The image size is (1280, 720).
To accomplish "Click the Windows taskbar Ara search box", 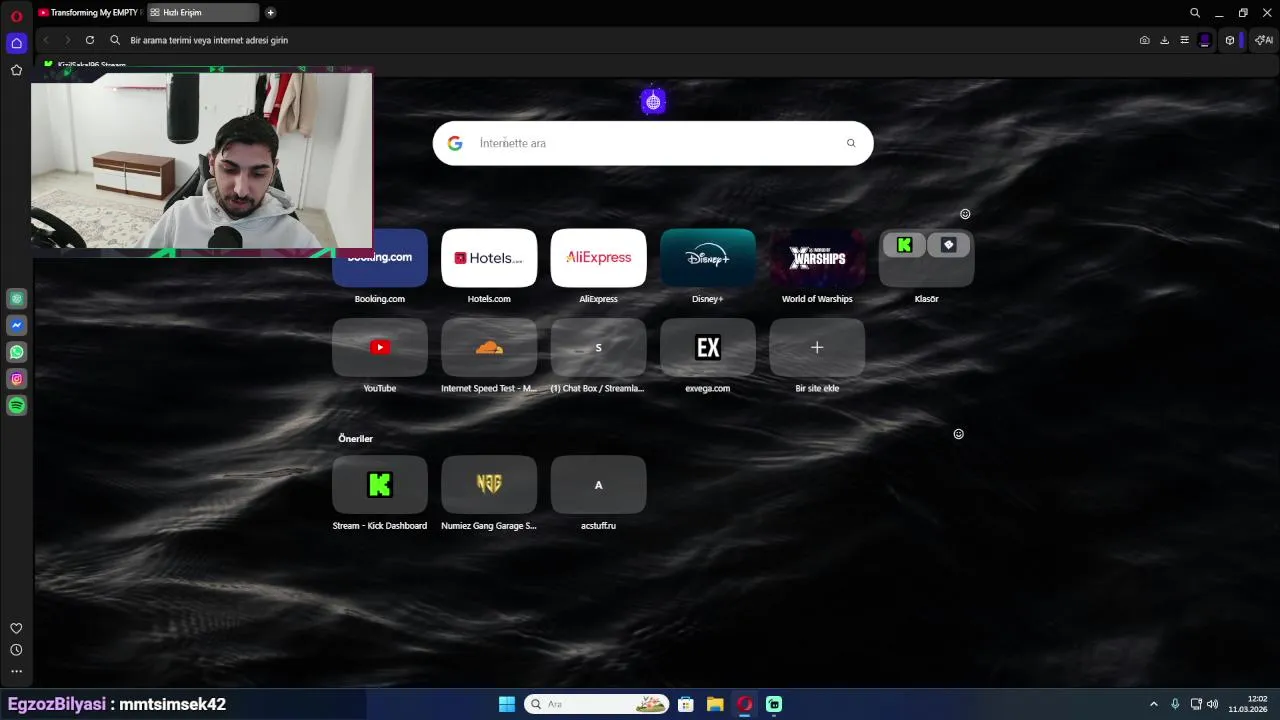I will [x=597, y=704].
